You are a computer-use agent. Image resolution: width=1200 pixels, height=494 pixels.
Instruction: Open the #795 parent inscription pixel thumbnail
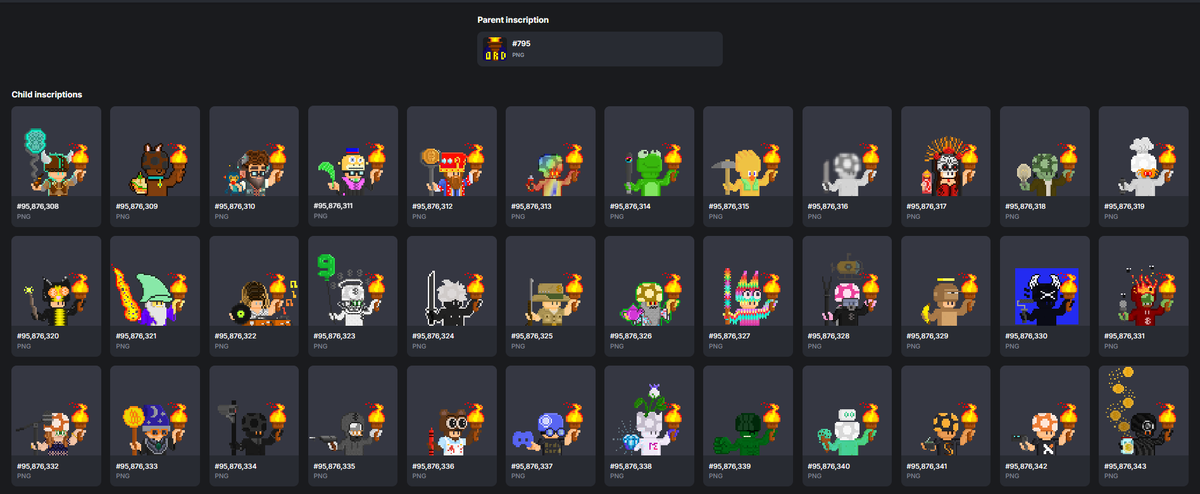click(x=495, y=49)
